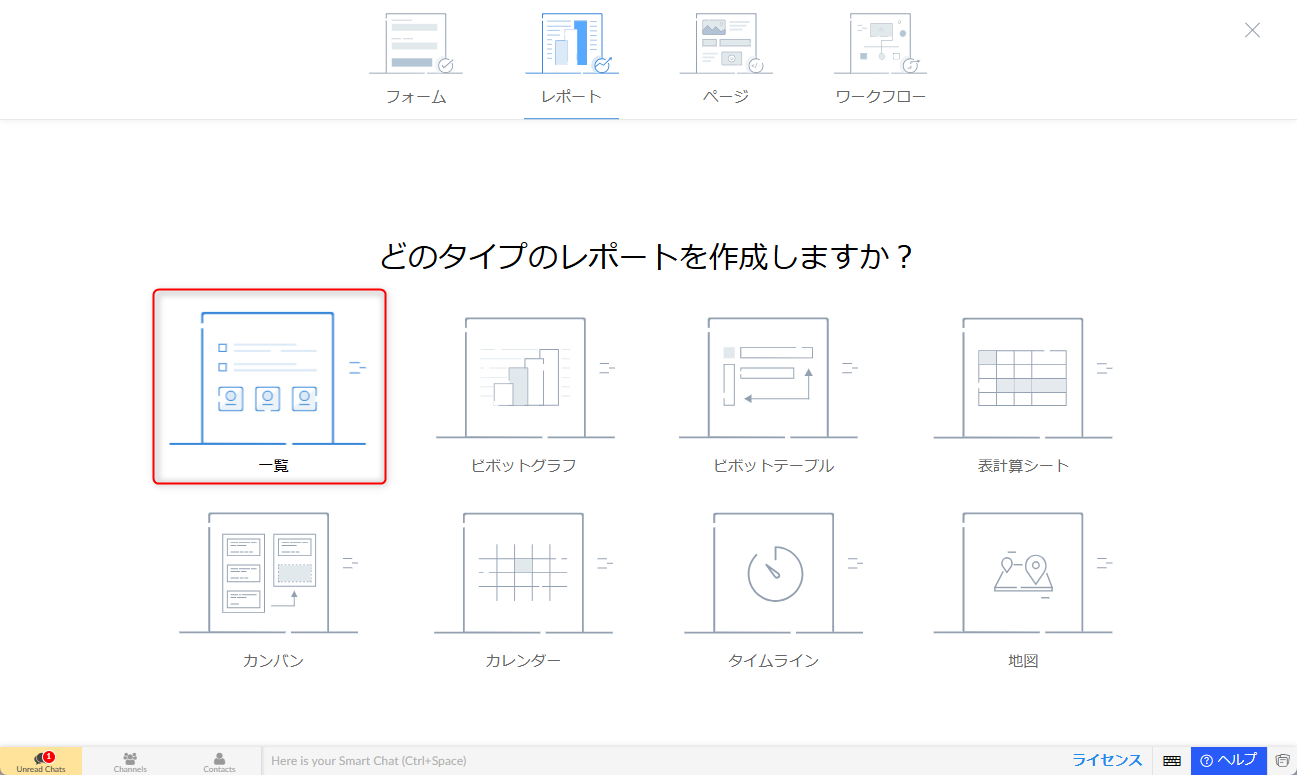Image resolution: width=1297 pixels, height=775 pixels.
Task: Click the keyboard shortcuts icon
Action: [1172, 761]
